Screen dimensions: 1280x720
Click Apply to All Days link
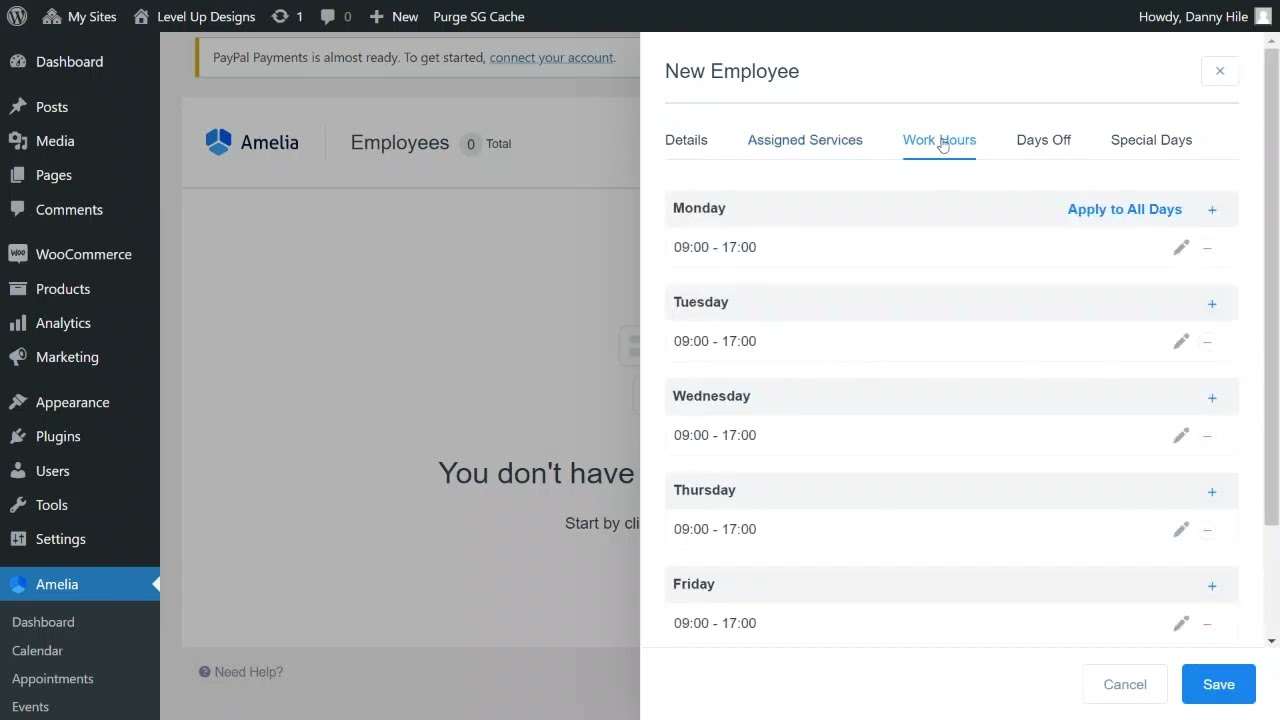coord(1125,209)
